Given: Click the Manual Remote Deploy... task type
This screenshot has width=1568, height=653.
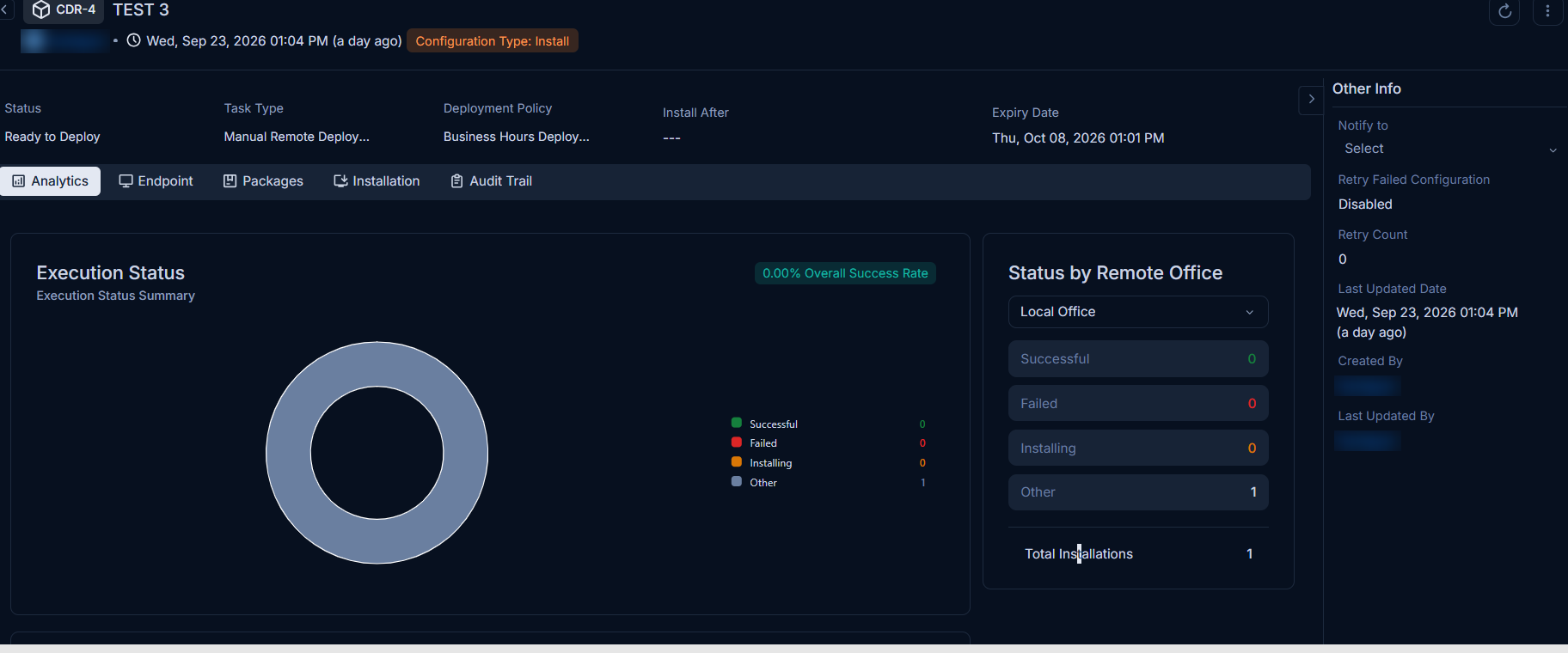Looking at the screenshot, I should click(297, 137).
